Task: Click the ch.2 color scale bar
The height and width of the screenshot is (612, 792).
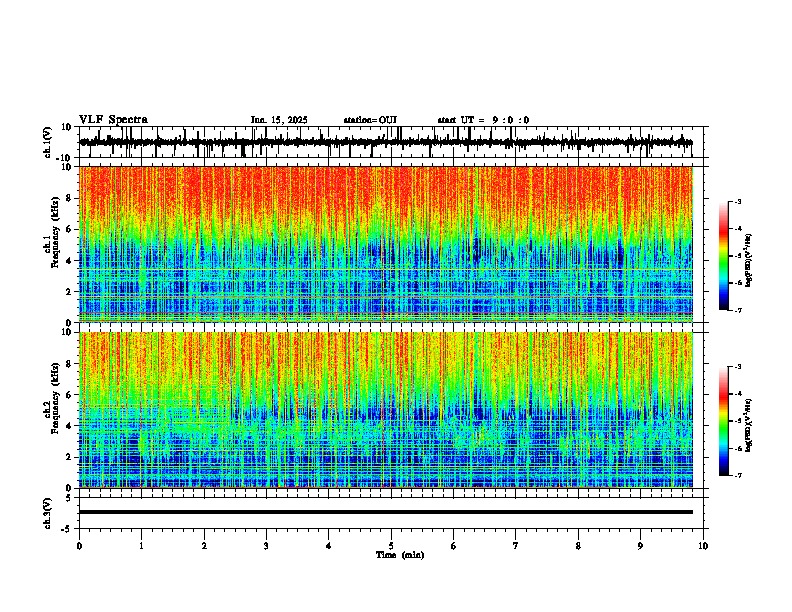Action: tap(724, 421)
